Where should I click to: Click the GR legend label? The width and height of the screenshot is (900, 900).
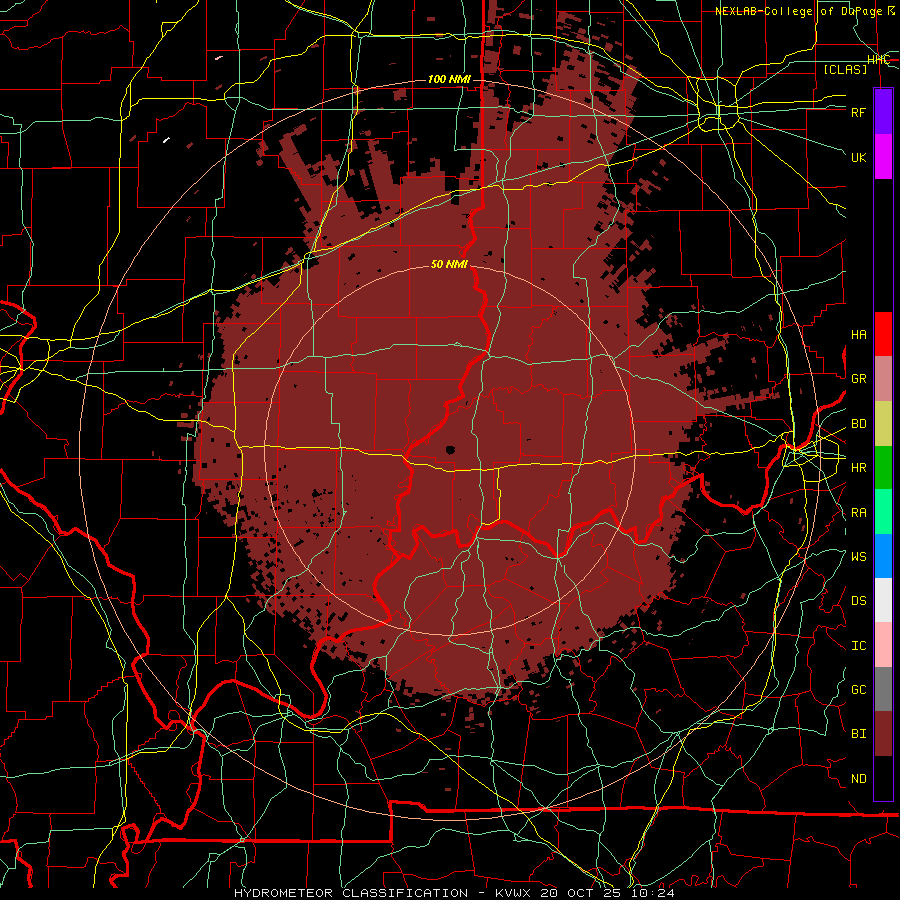click(x=859, y=379)
